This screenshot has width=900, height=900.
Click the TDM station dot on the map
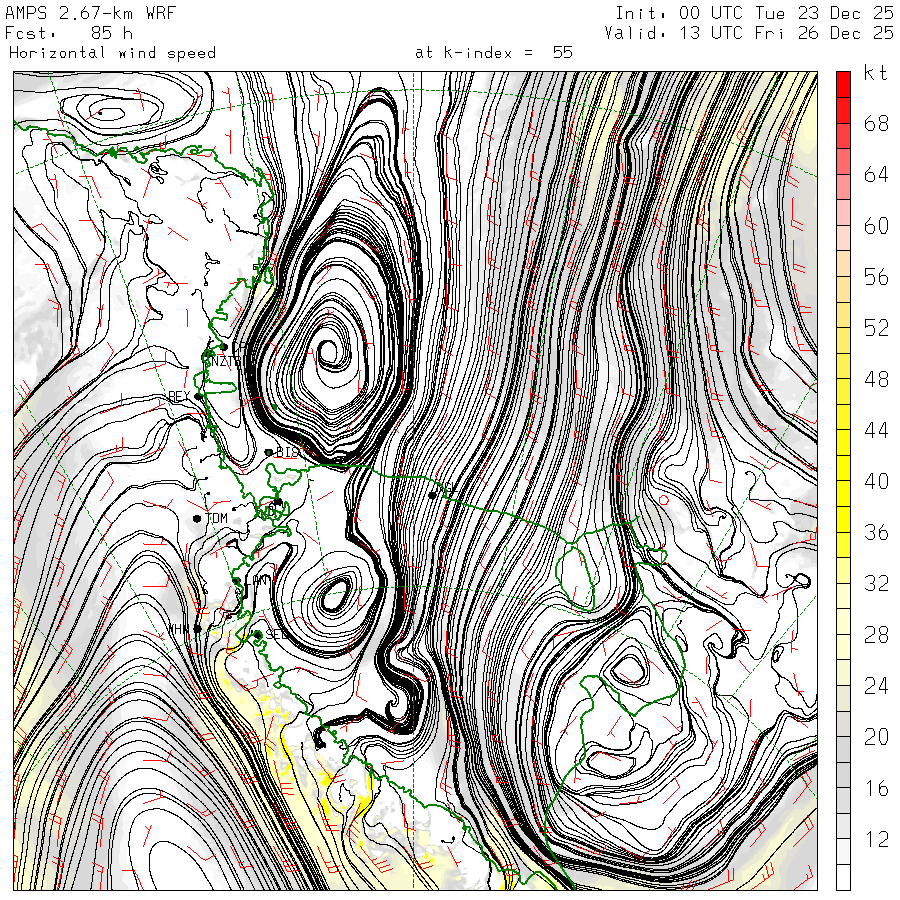click(x=197, y=518)
